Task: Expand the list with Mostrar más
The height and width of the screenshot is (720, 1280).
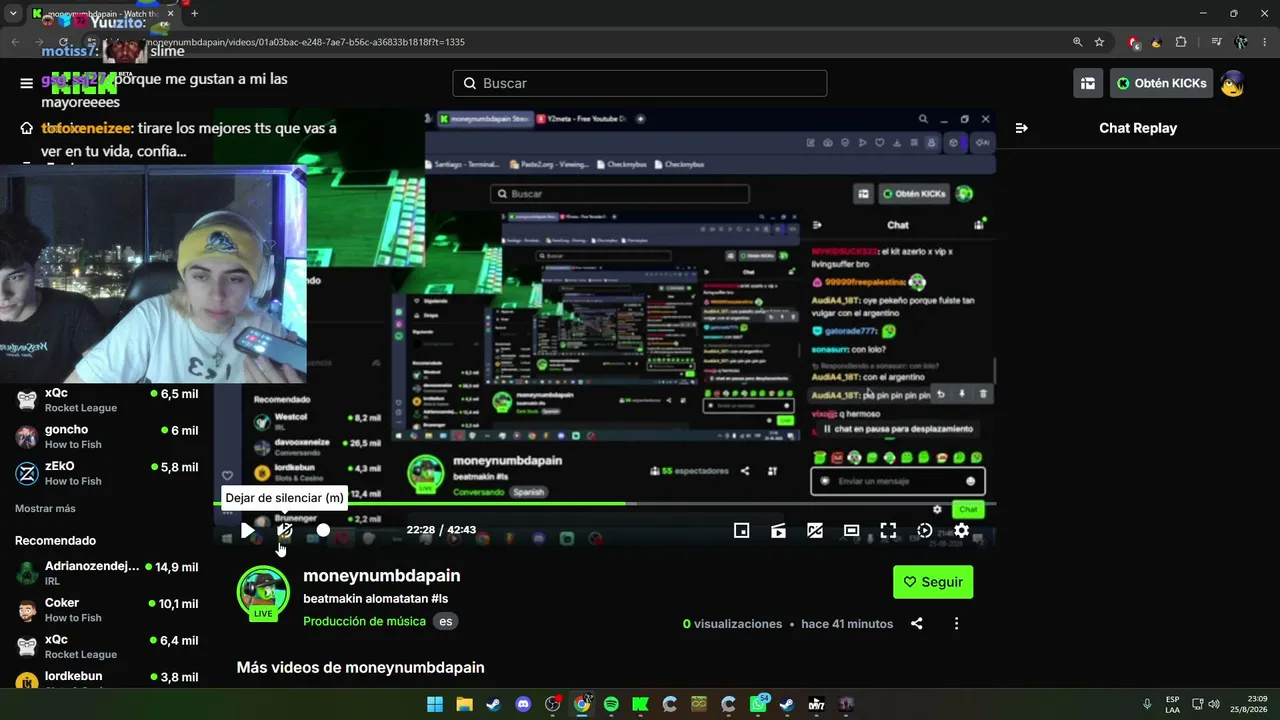Action: [45, 508]
